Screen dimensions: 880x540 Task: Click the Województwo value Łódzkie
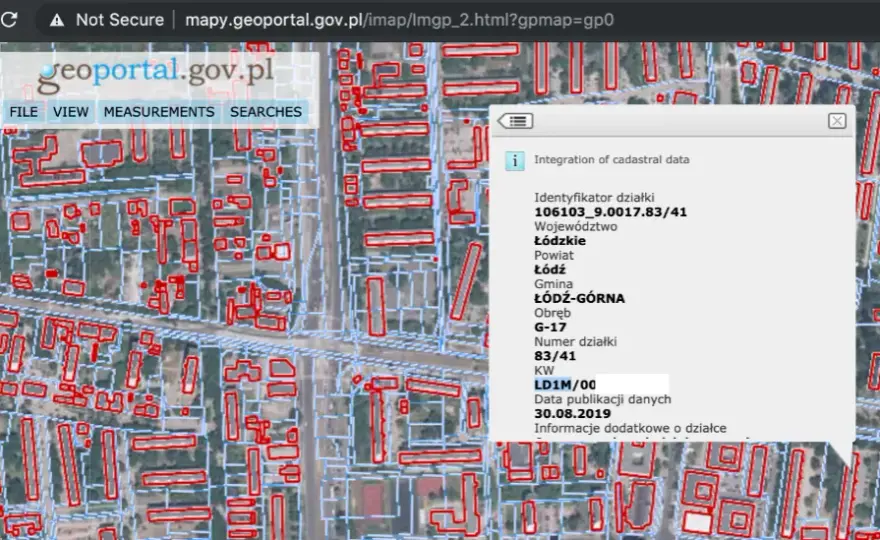[560, 241]
